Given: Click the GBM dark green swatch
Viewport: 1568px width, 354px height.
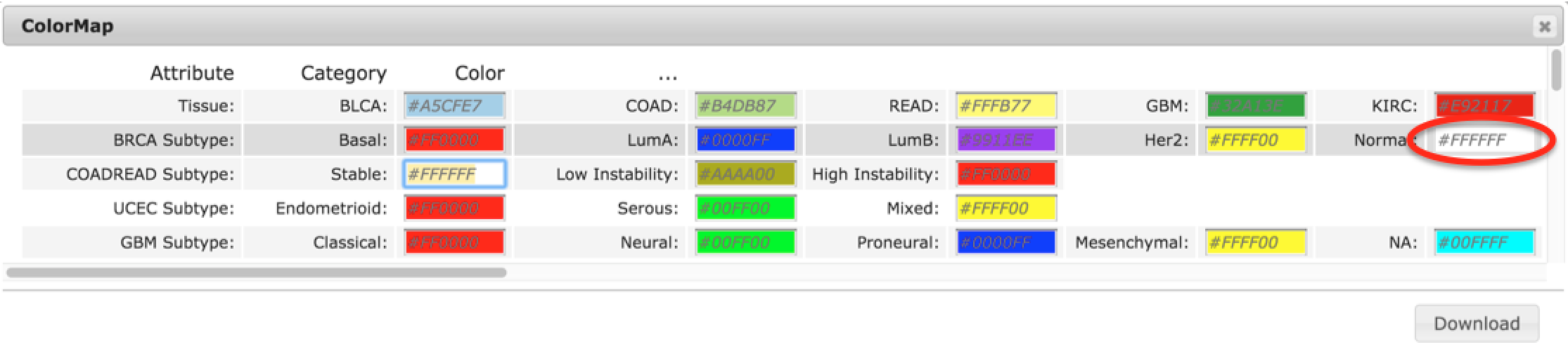Looking at the screenshot, I should coord(1255,106).
